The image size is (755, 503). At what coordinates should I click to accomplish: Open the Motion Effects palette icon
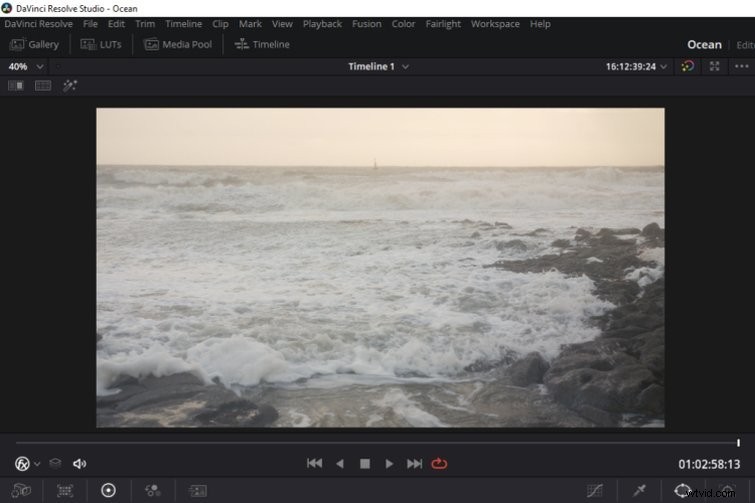(197, 490)
